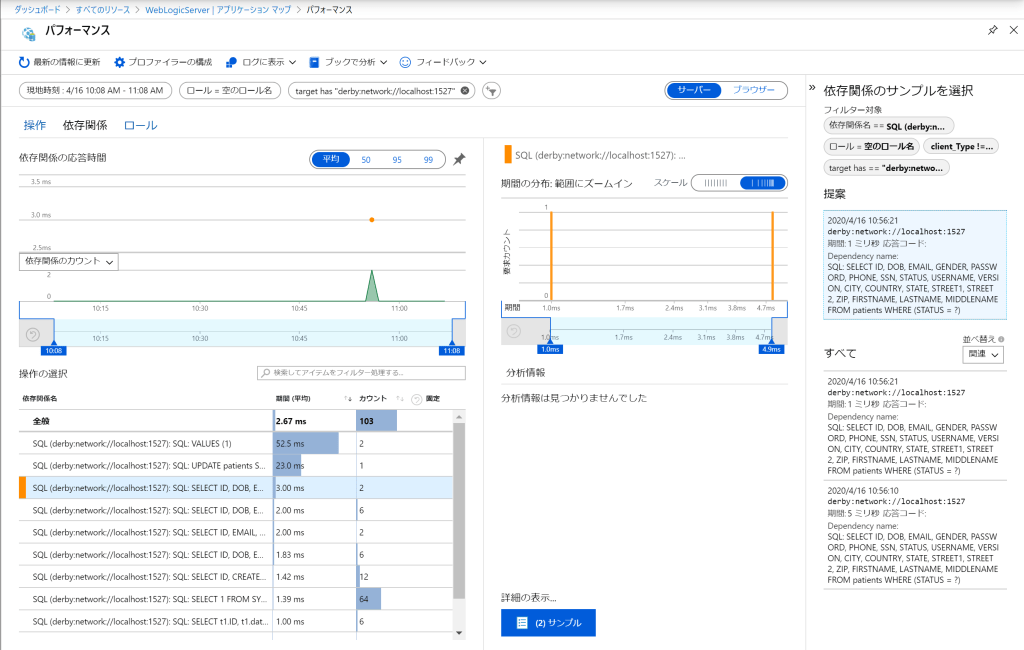
Task: Switch the view toggle to ブラウザー
Action: (753, 90)
